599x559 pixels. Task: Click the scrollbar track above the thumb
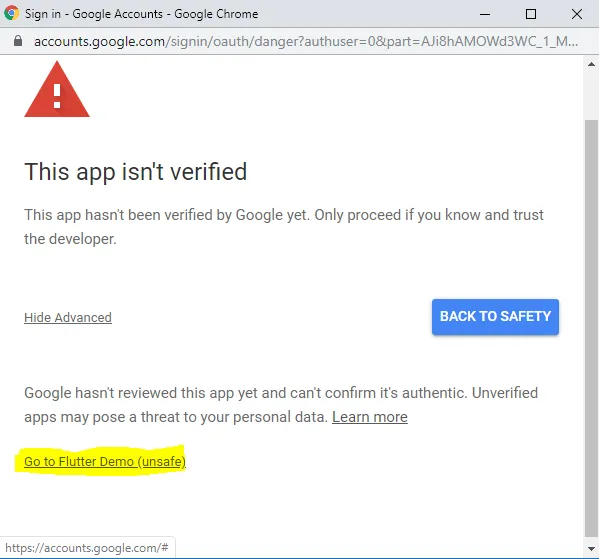click(x=591, y=96)
